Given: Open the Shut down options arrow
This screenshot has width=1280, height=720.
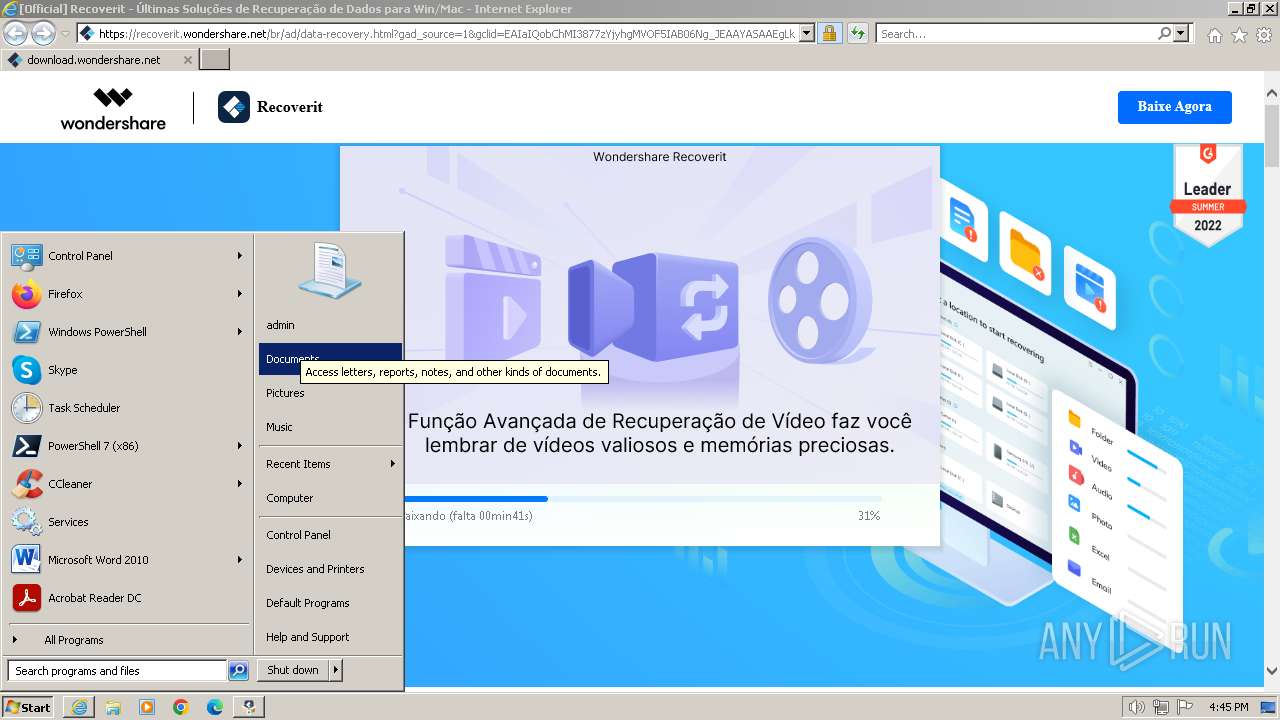Looking at the screenshot, I should [x=335, y=670].
